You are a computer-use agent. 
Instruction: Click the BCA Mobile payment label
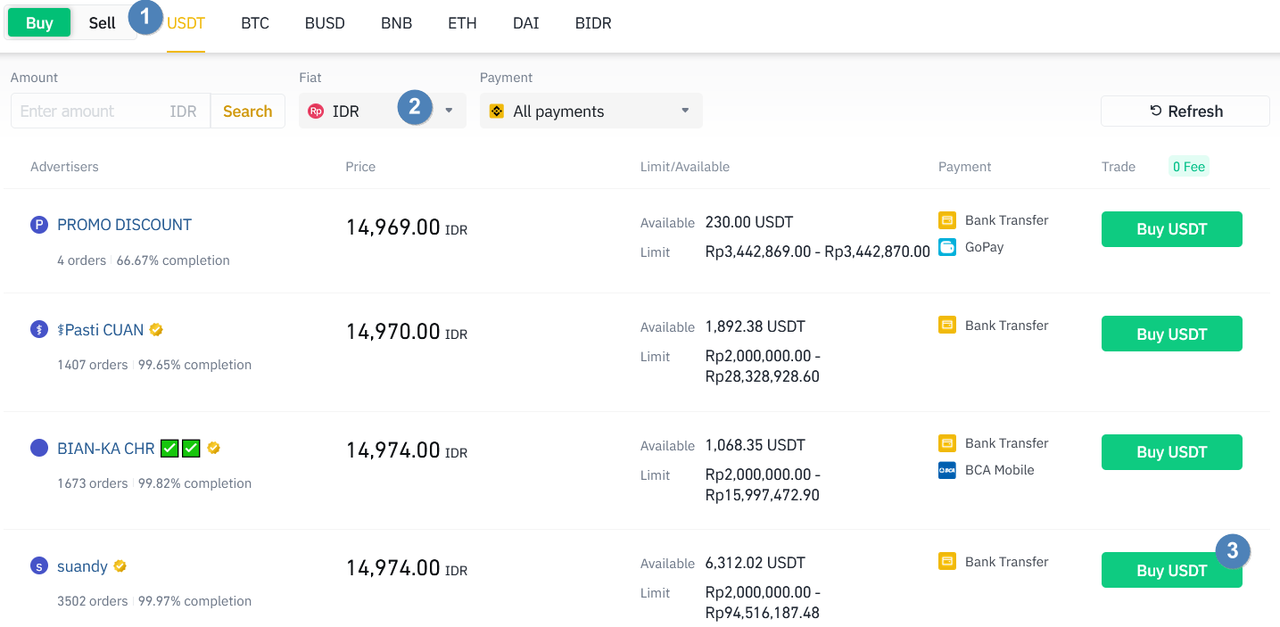click(1000, 470)
